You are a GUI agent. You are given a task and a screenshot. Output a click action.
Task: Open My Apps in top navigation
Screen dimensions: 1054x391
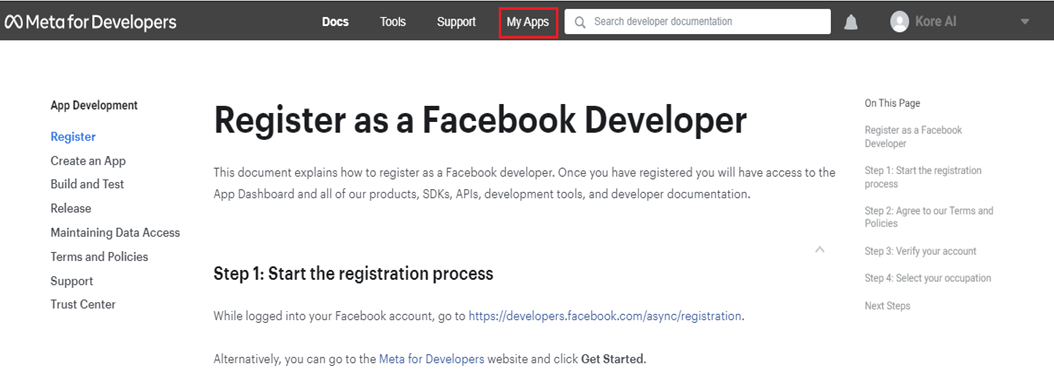tap(528, 22)
